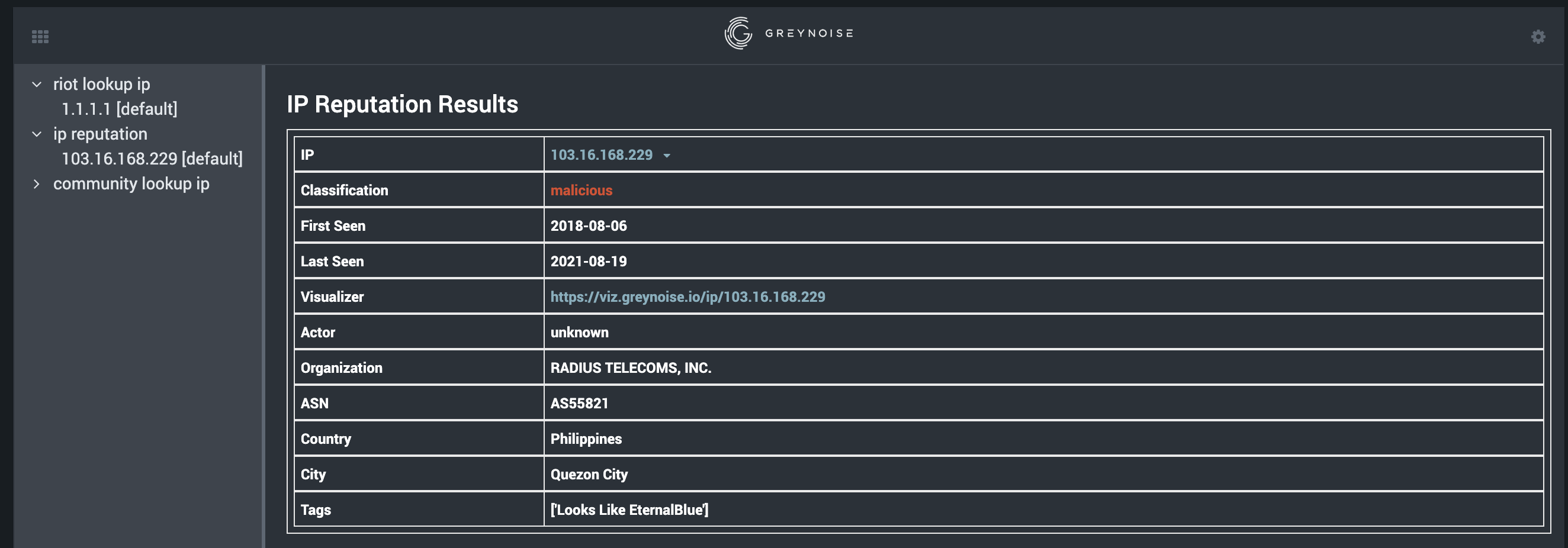Click the ASN row label
Screen dimensions: 1568x548
(314, 404)
